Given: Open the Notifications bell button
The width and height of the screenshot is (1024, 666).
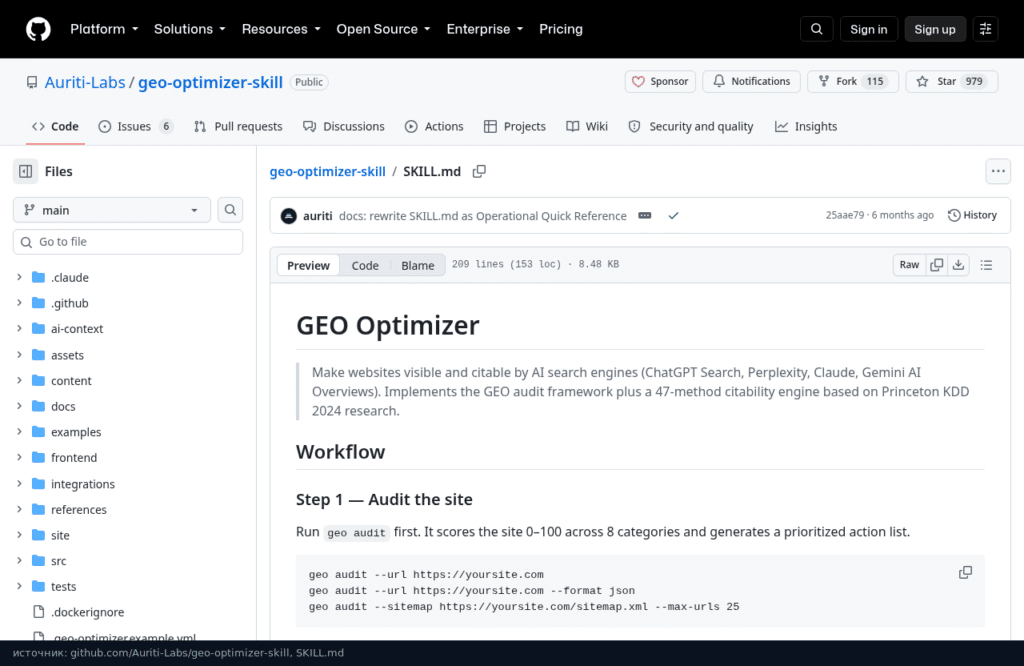Looking at the screenshot, I should (751, 82).
